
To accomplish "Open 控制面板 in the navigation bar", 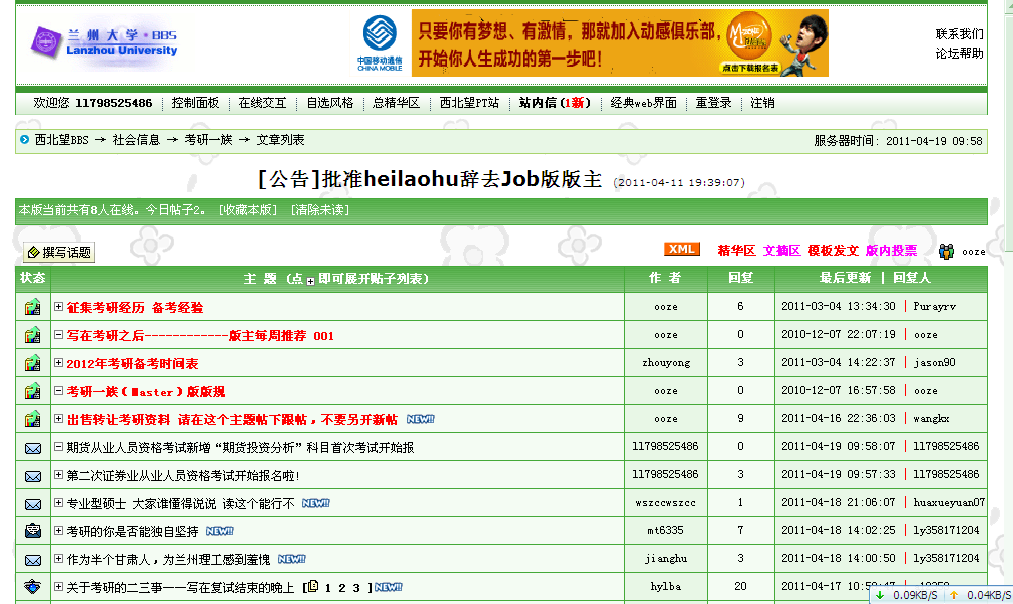I will coord(195,103).
